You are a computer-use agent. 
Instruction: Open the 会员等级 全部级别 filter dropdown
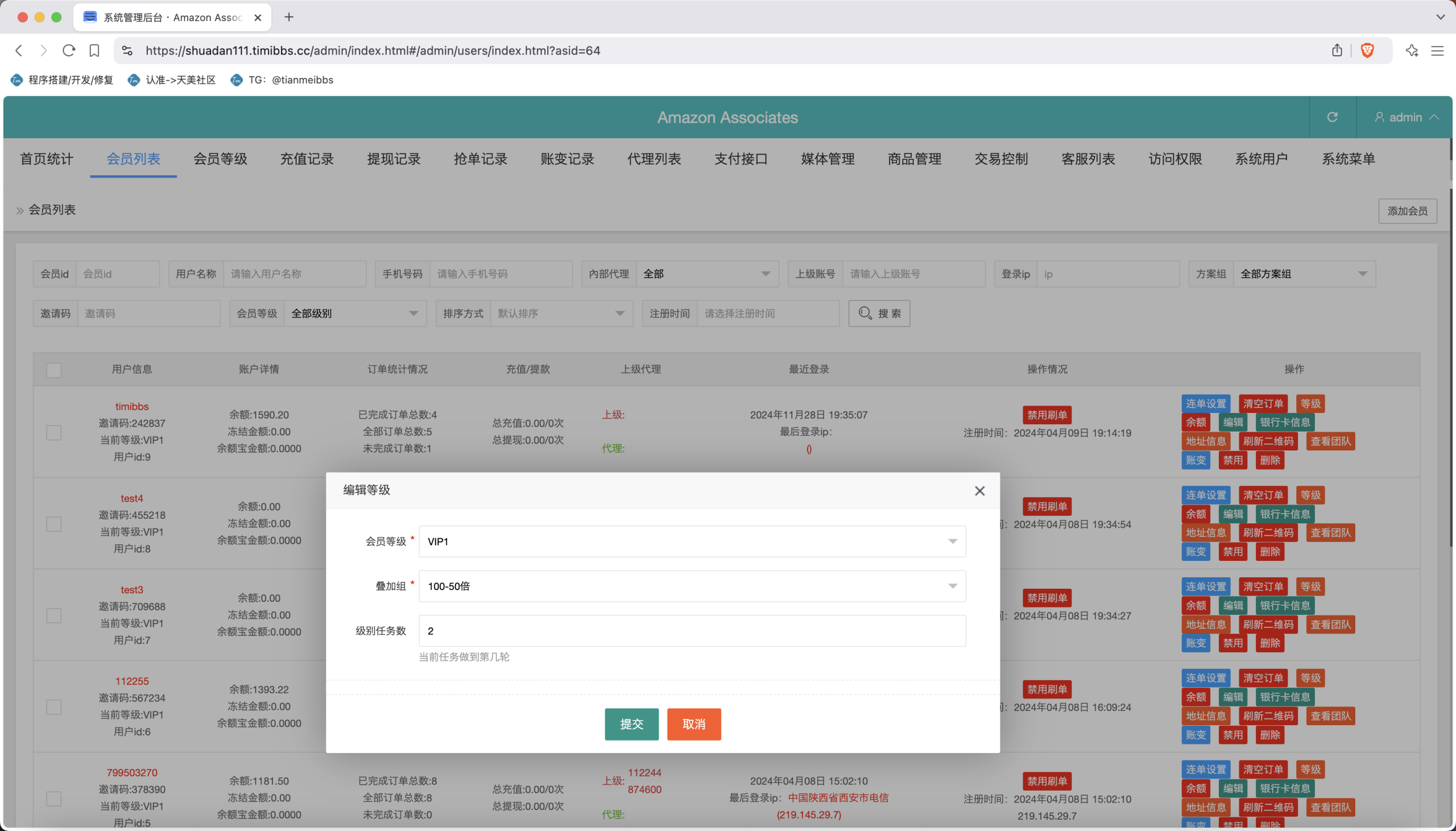(x=355, y=313)
